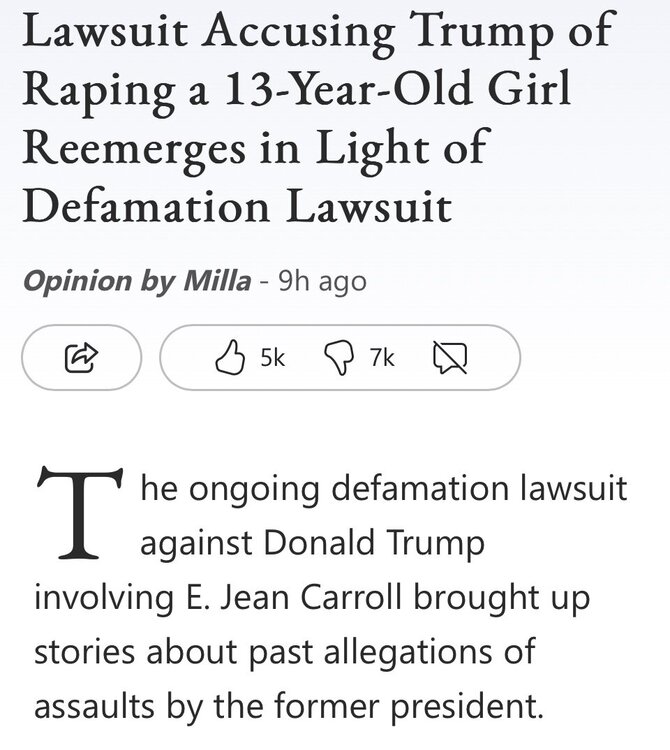This screenshot has height=750, width=670.
Task: Click the 5k like count
Action: [x=272, y=356]
